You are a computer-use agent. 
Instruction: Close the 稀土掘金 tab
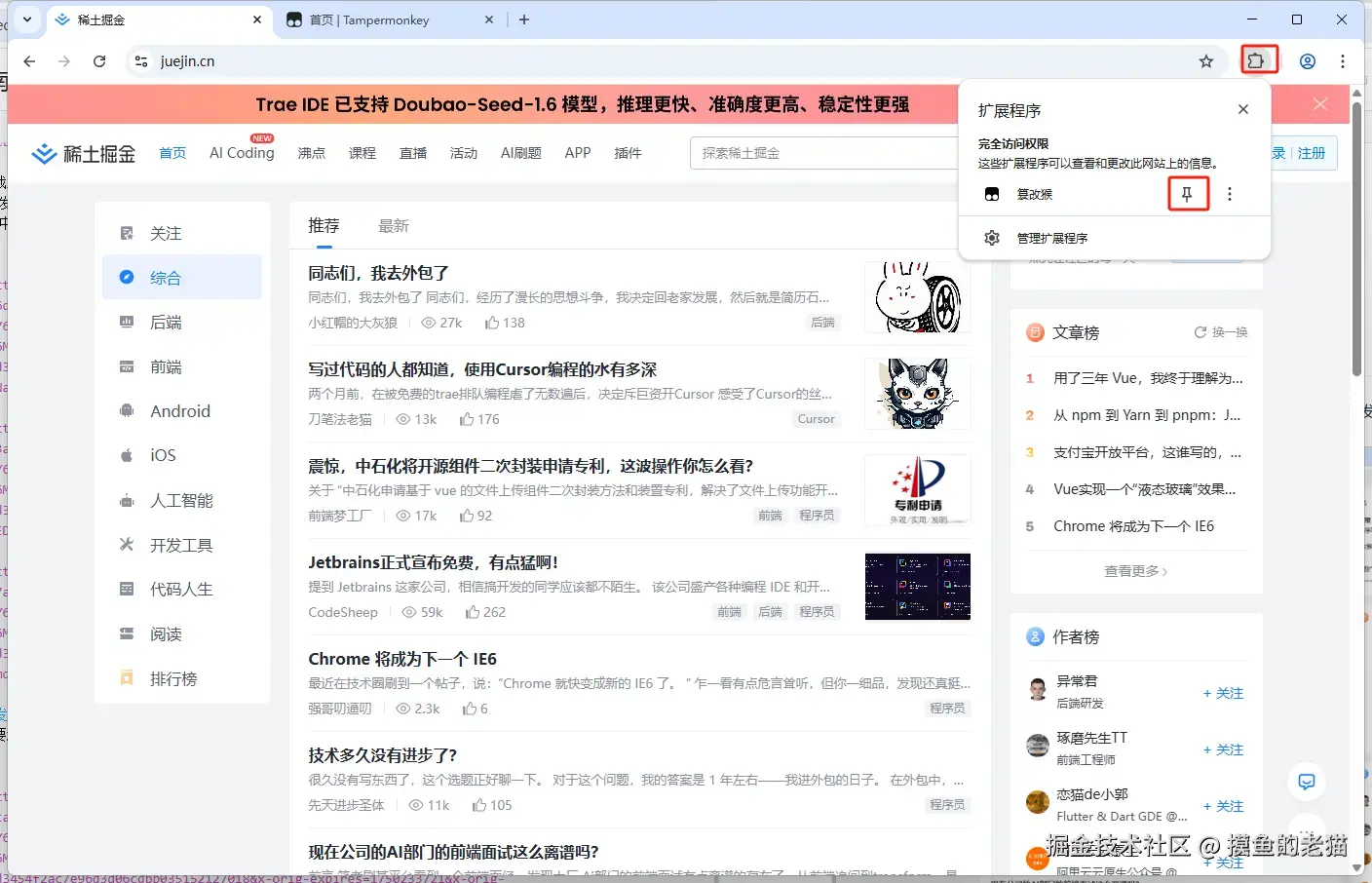point(257,19)
